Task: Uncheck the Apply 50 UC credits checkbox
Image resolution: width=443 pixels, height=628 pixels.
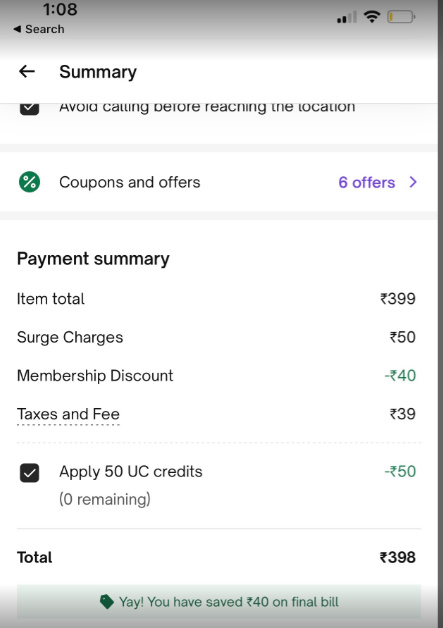Action: coord(30,473)
